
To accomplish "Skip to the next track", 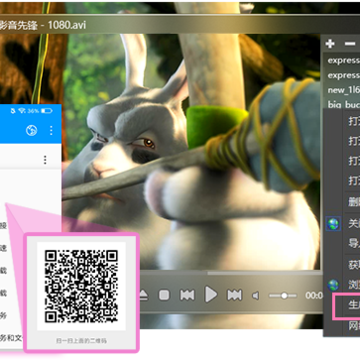I will coord(234,295).
